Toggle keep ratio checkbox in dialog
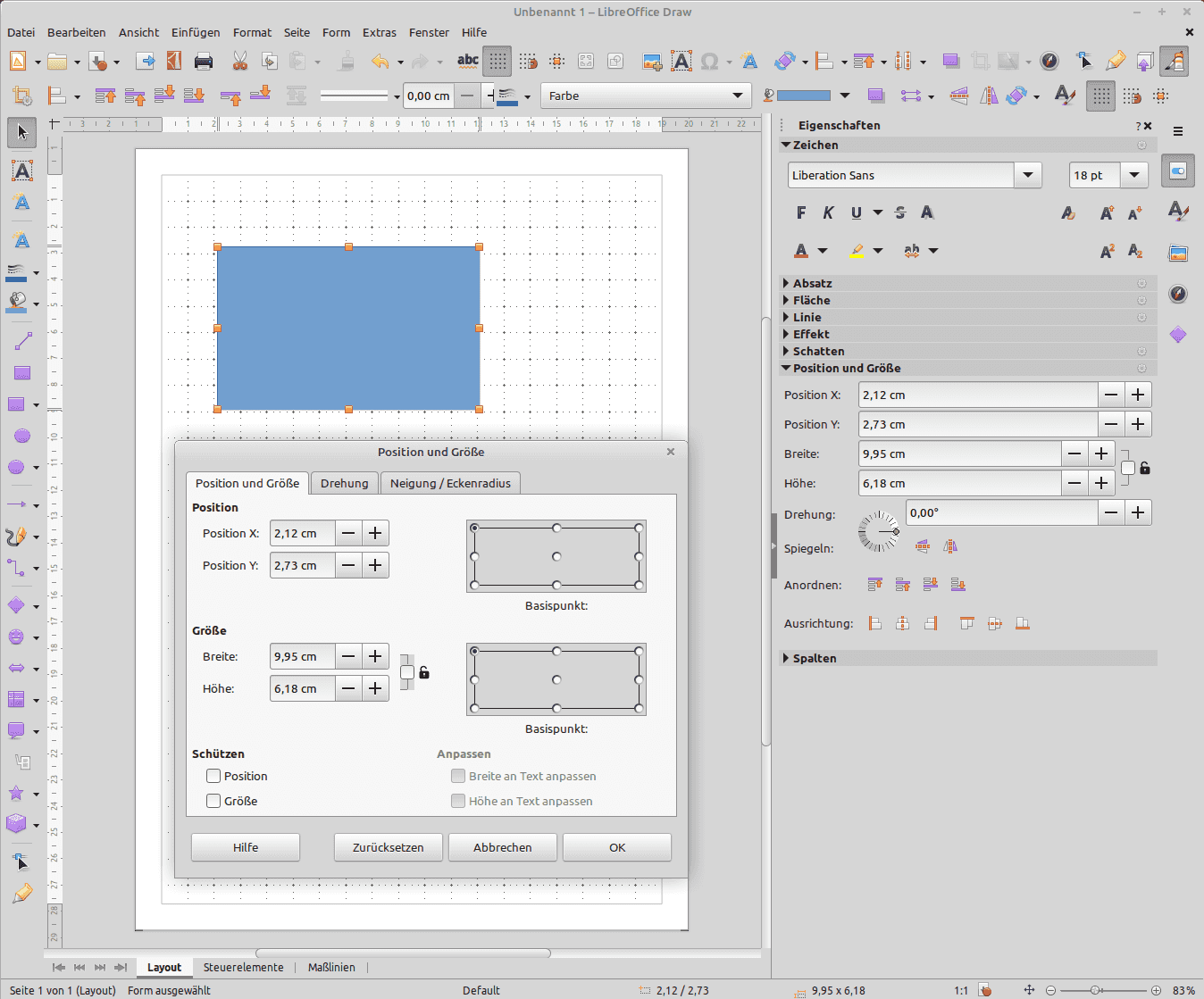This screenshot has height=999, width=1204. click(407, 672)
